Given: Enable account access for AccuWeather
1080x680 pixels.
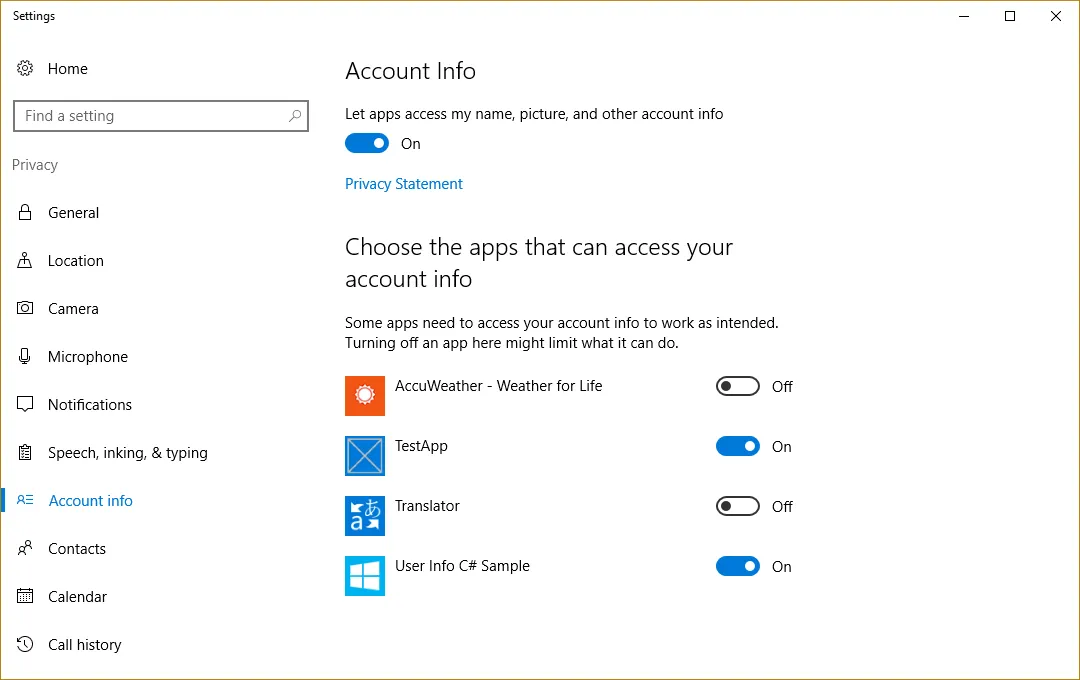Looking at the screenshot, I should 738,386.
